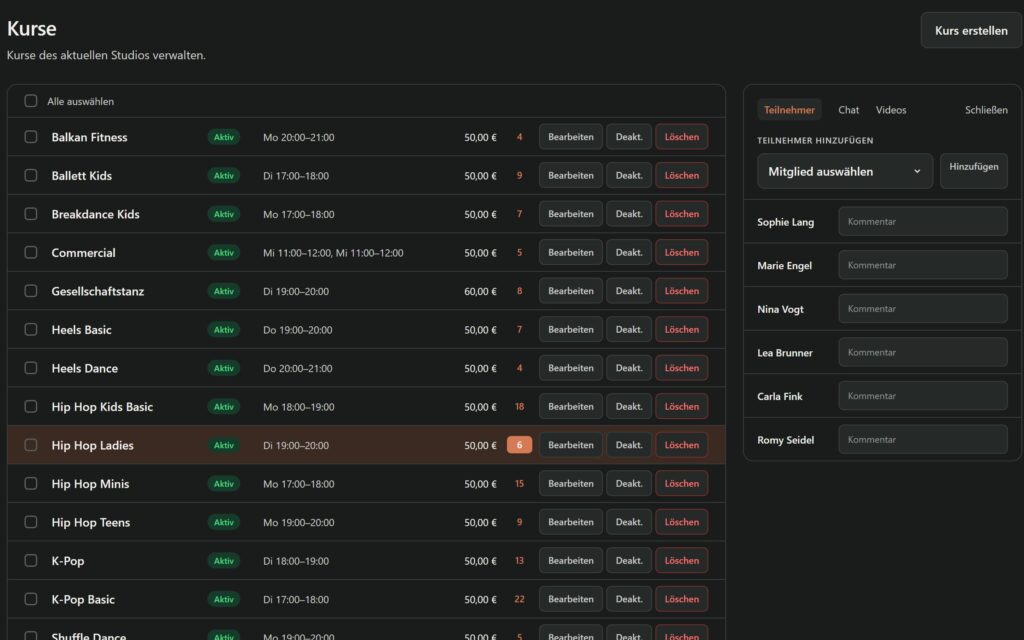
Task: Click the 'Gesellschaftstanz' course name
Action: pyautogui.click(x=98, y=291)
